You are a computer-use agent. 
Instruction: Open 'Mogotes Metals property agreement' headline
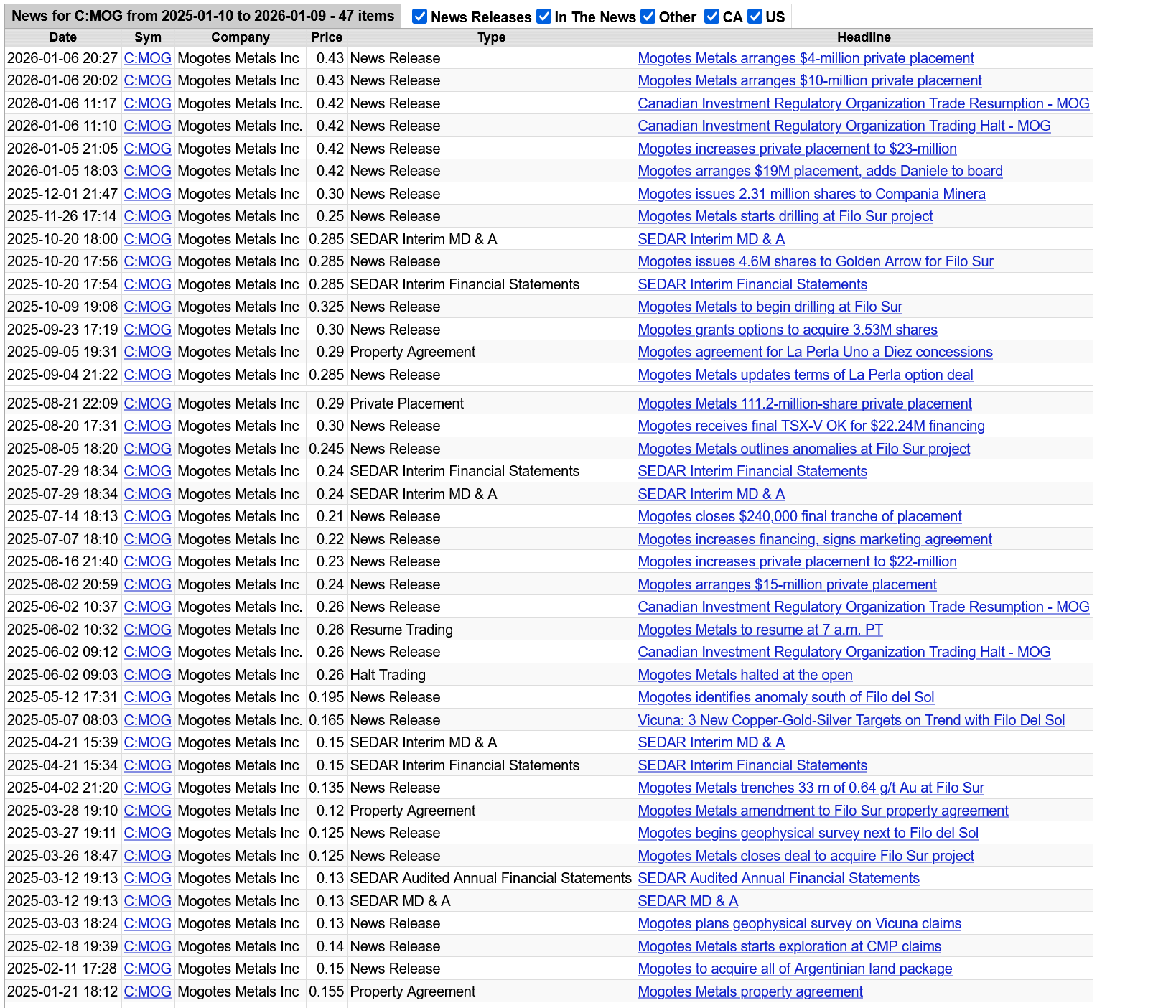[750, 991]
